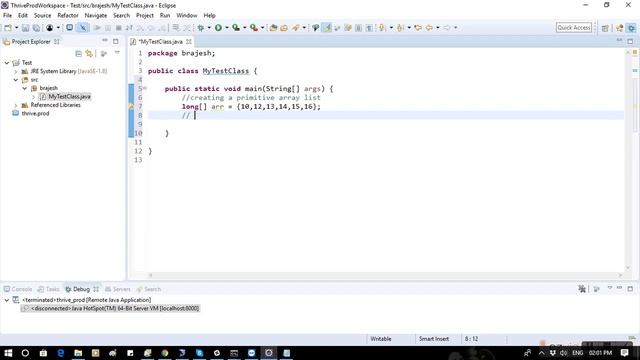Maximize the Project Explorer panel
Screen dimensions: 640x360
click(x=116, y=41)
